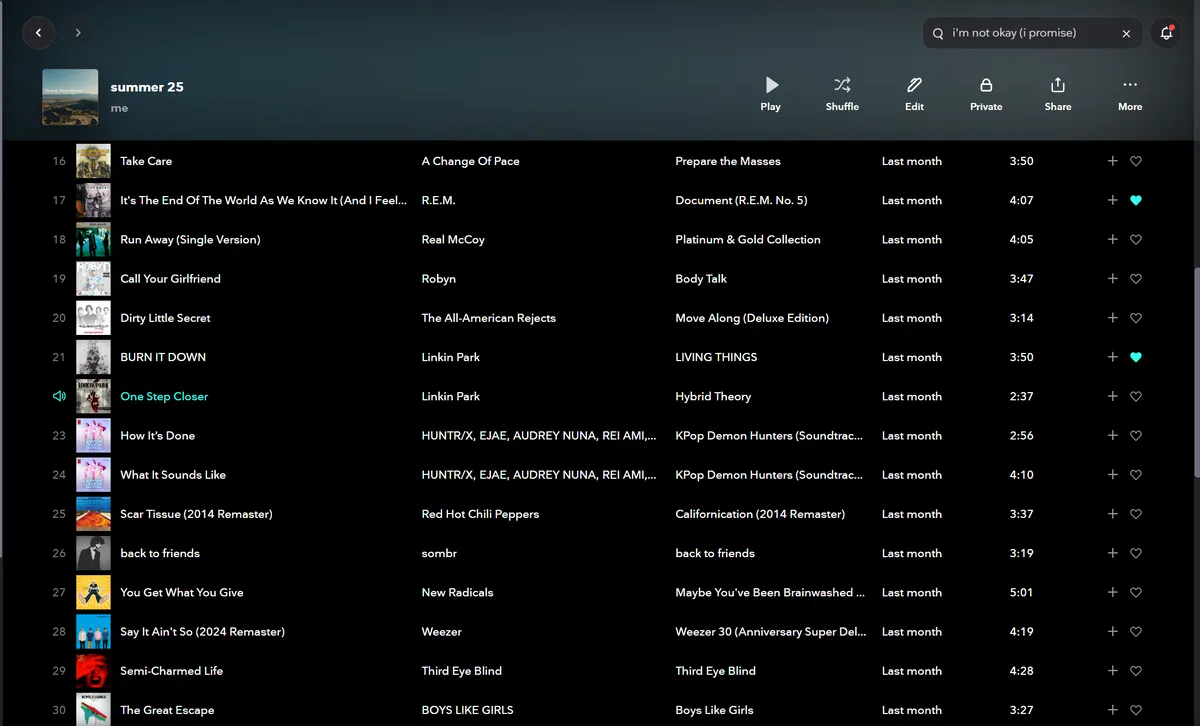1200x726 pixels.
Task: Open the summer 25 playlist cover image
Action: [x=70, y=97]
